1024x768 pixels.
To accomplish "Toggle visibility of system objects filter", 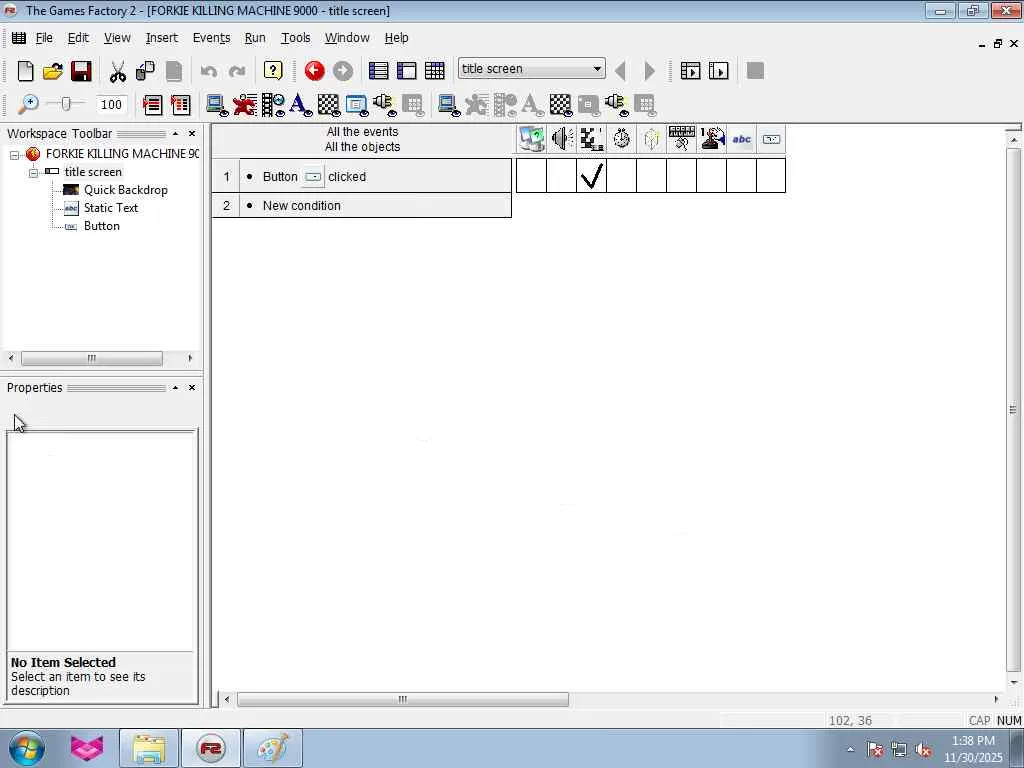I will [217, 105].
